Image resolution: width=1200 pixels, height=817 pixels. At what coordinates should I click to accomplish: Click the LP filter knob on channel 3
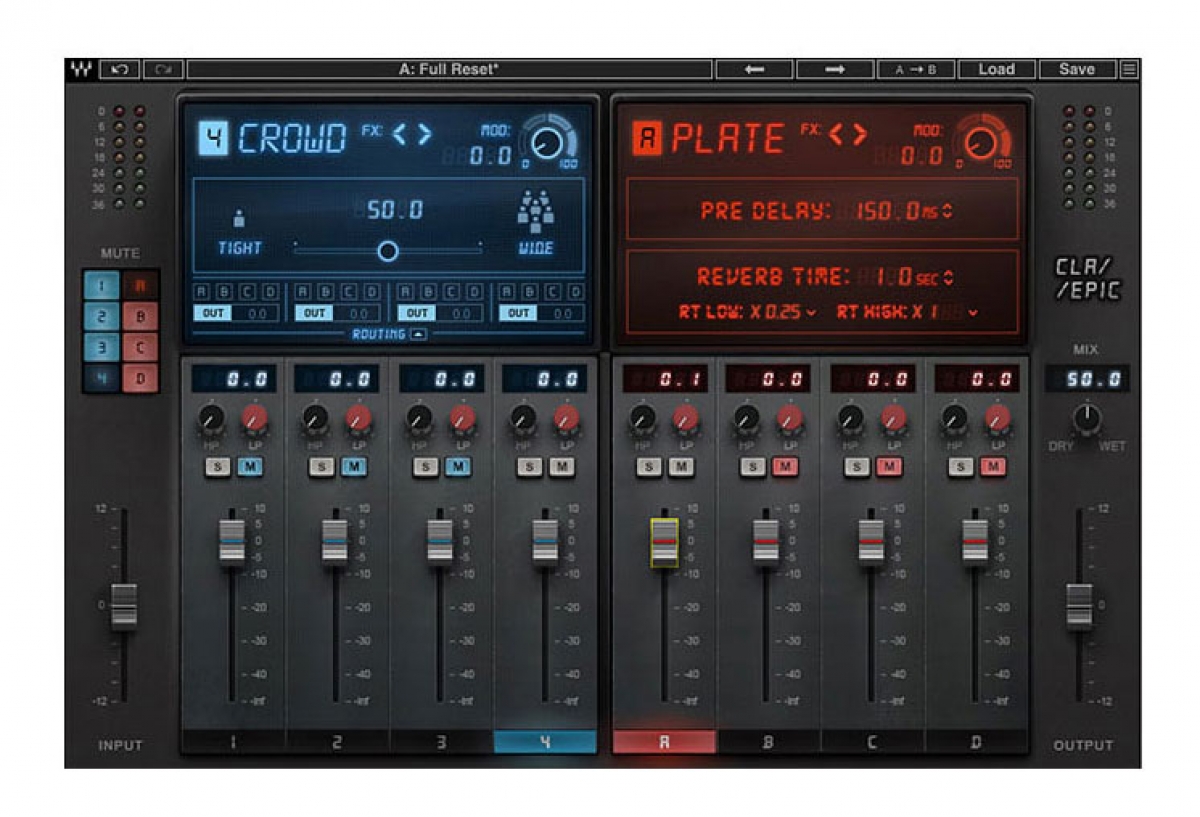463,417
